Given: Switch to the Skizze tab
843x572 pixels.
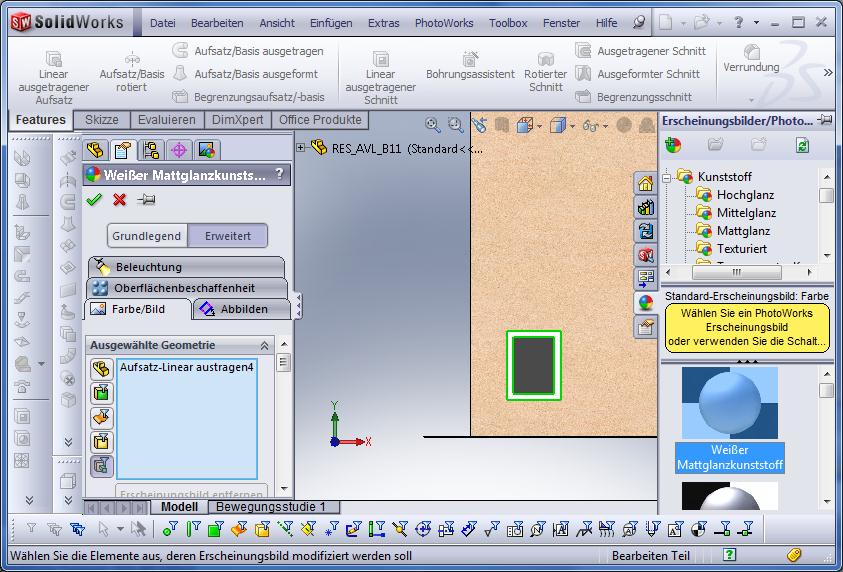Looking at the screenshot, I should tap(102, 120).
